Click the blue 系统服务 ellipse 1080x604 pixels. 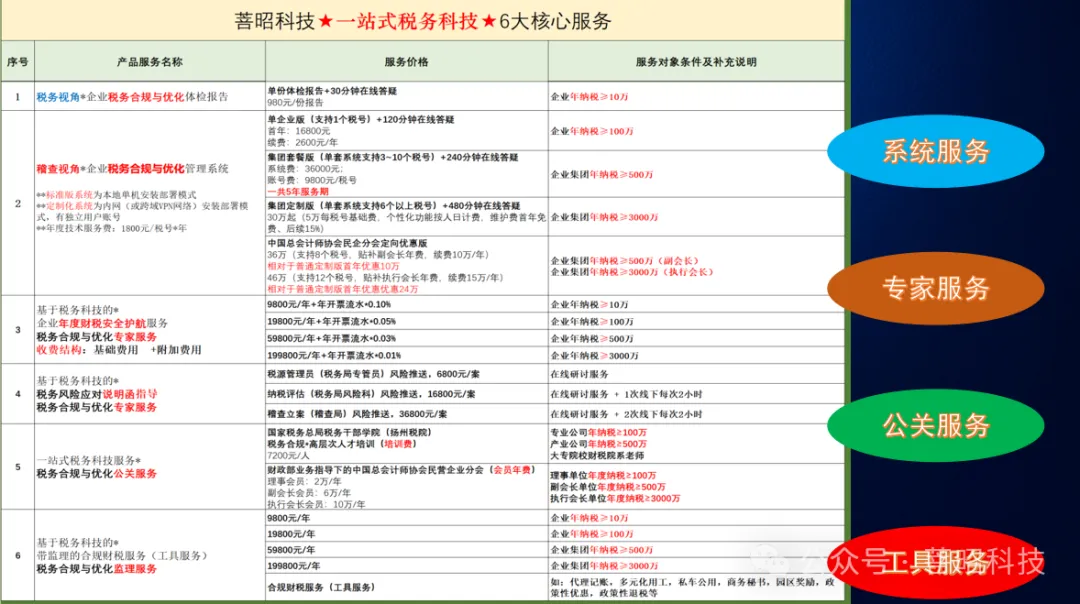pos(935,151)
